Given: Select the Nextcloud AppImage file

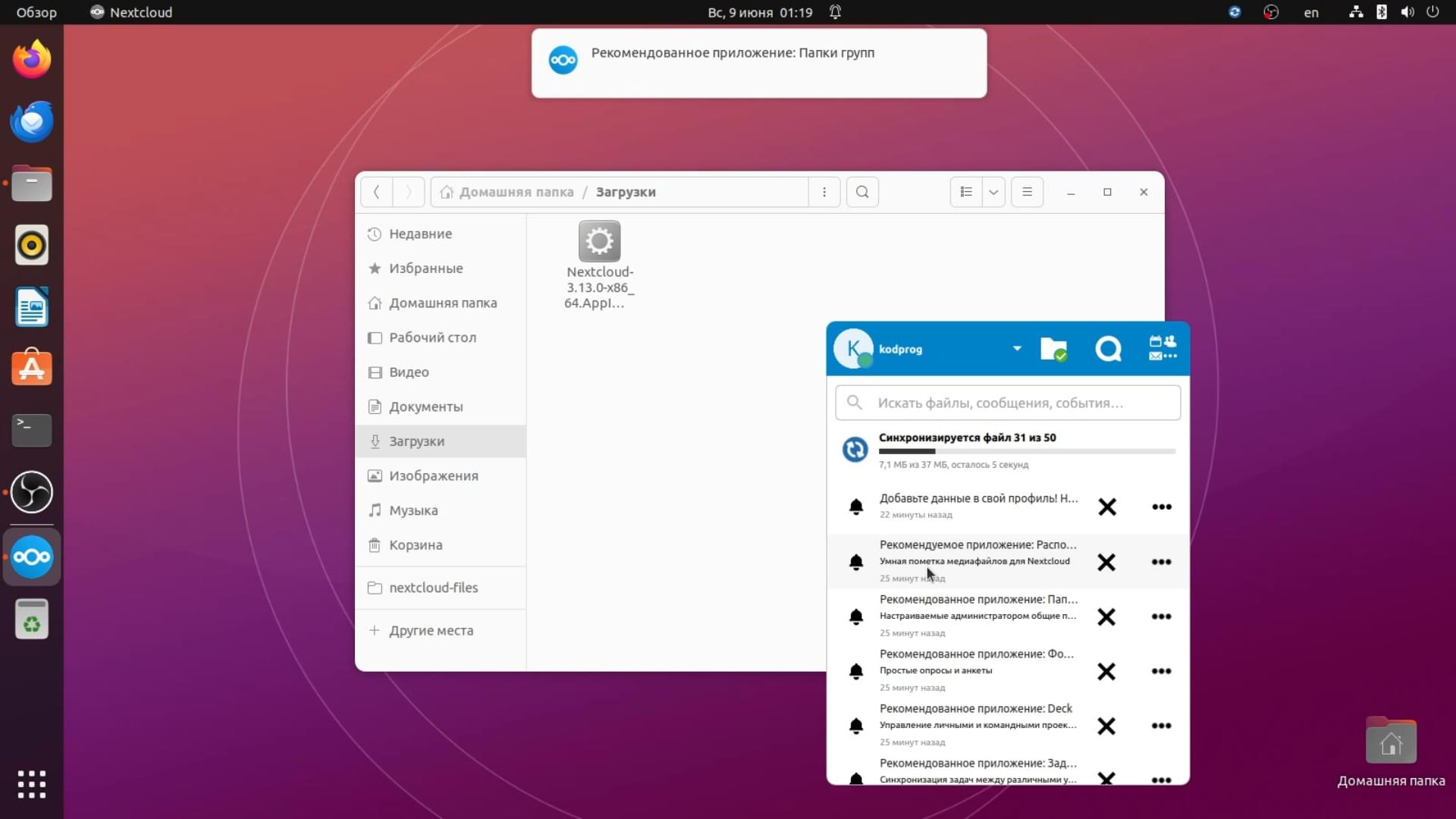Looking at the screenshot, I should pos(599,265).
